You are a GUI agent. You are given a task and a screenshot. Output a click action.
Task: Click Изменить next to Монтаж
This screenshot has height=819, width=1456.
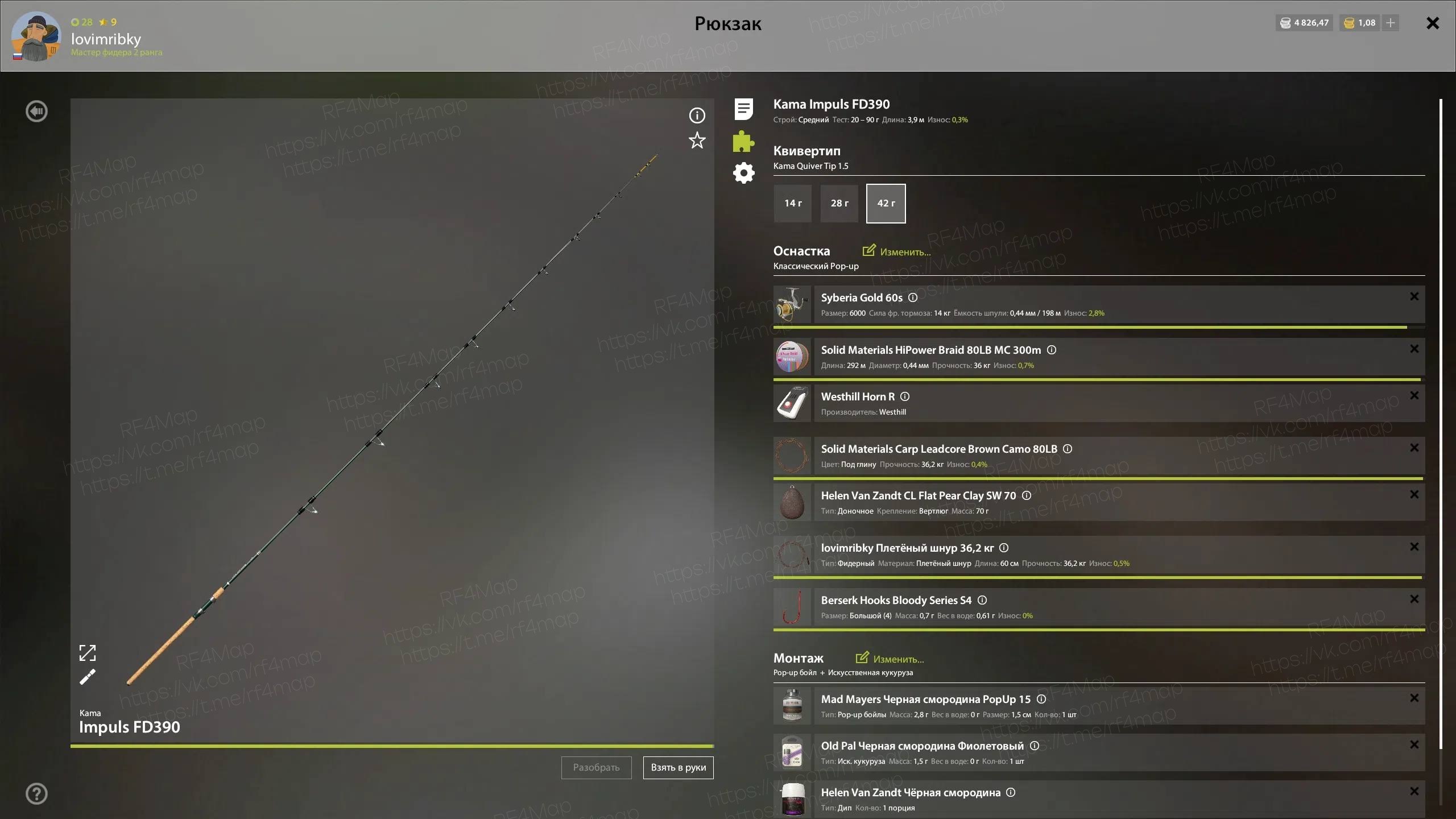coord(890,659)
